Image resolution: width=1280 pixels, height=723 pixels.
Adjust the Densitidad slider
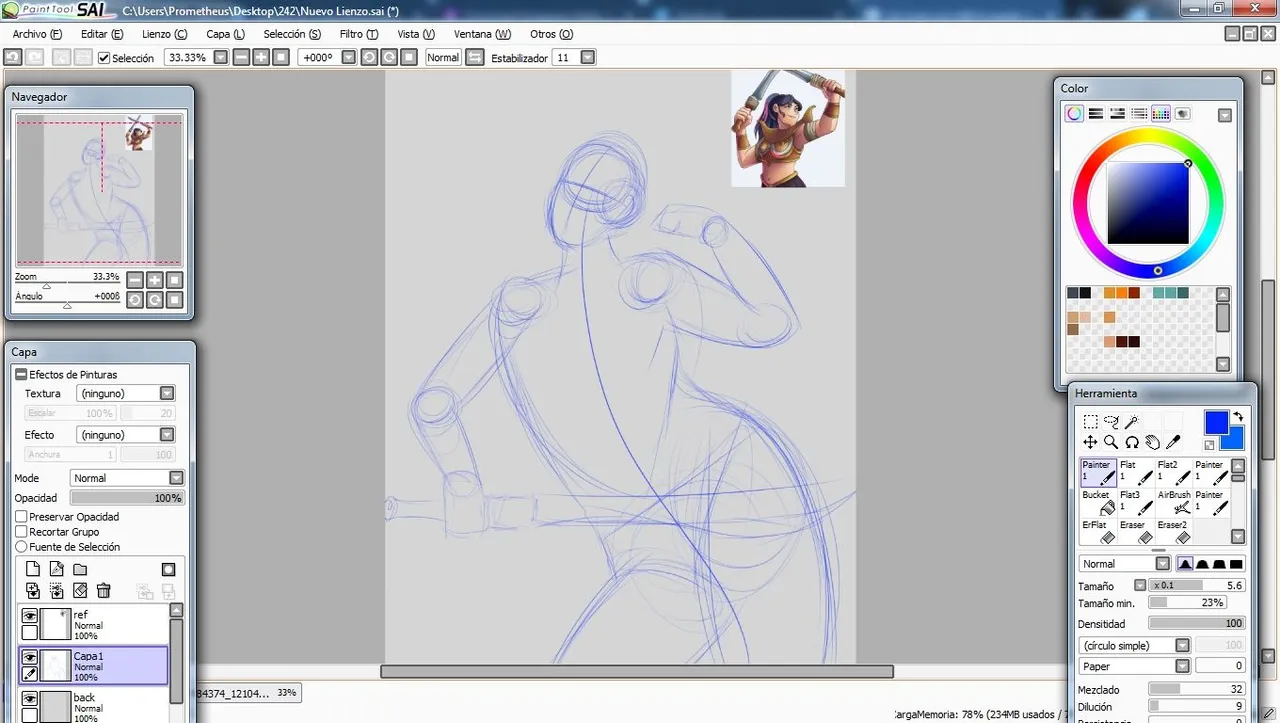1196,624
